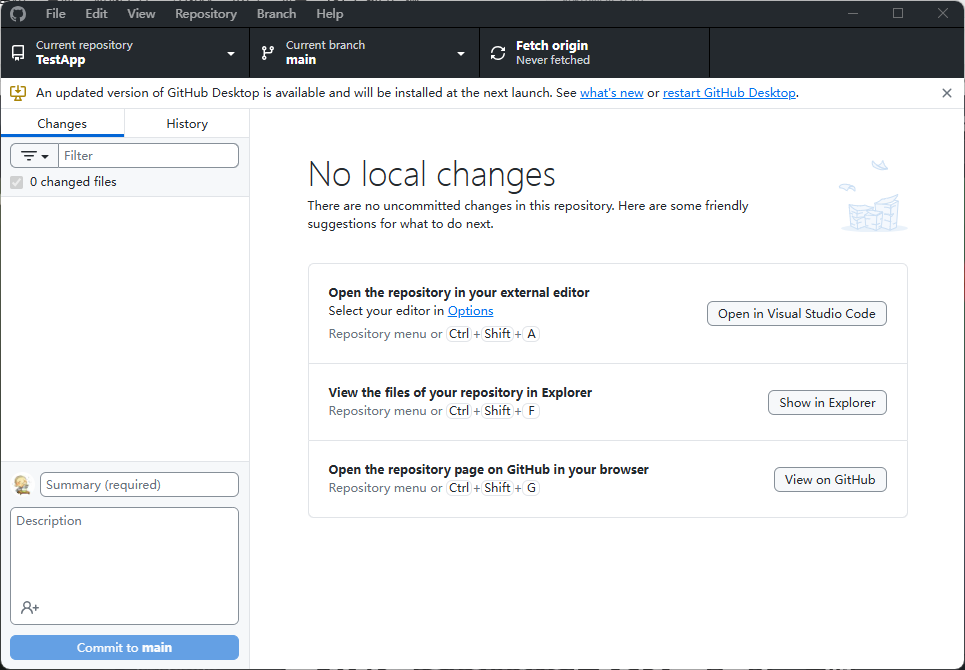Expand the Current repository dropdown arrow
The image size is (965, 670).
pos(231,54)
